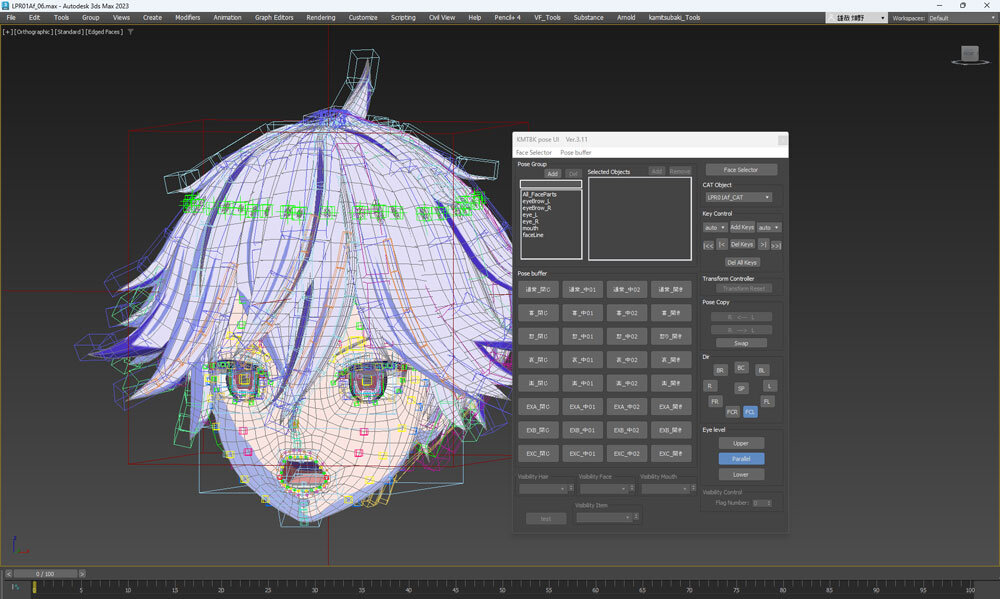Select All_FaceParts in Pose Group list

pyautogui.click(x=540, y=195)
